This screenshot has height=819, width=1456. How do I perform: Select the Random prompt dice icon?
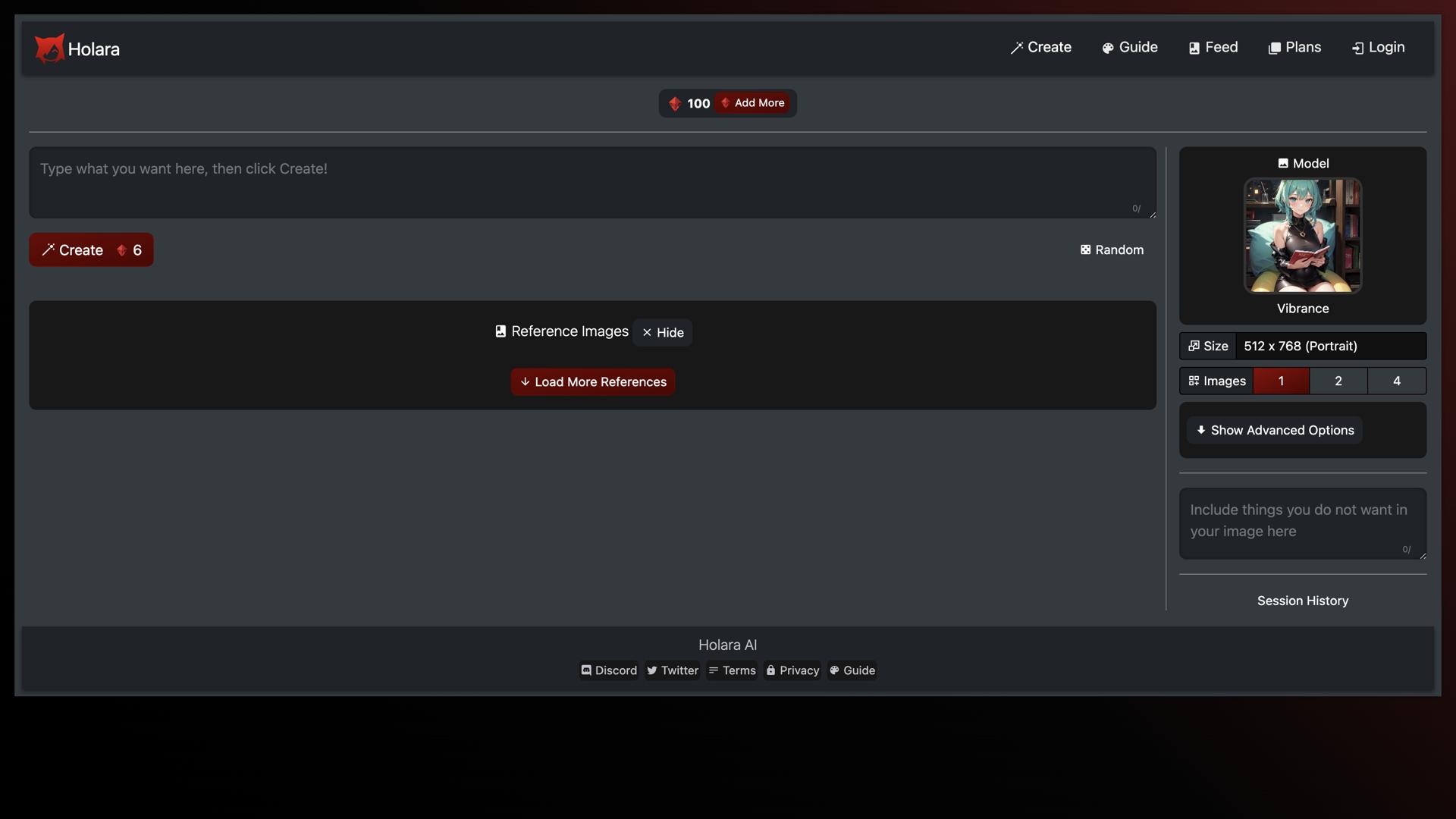point(1085,249)
